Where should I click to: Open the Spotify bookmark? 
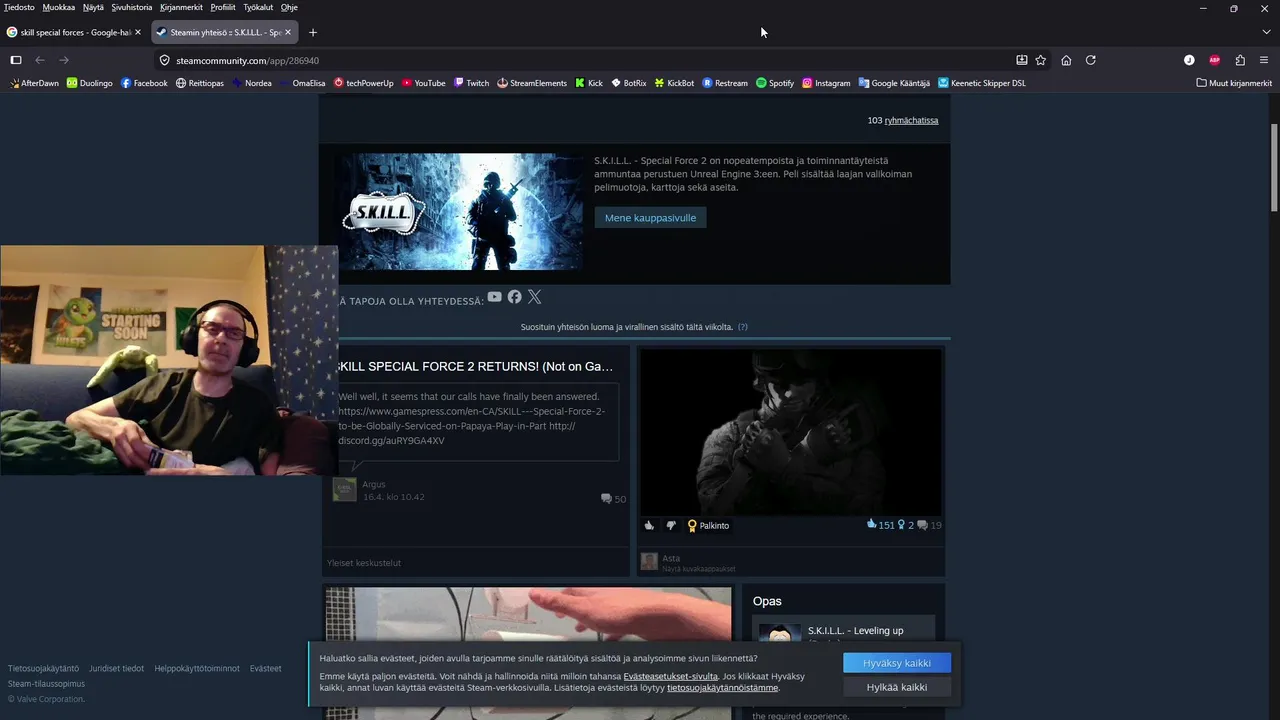point(775,83)
